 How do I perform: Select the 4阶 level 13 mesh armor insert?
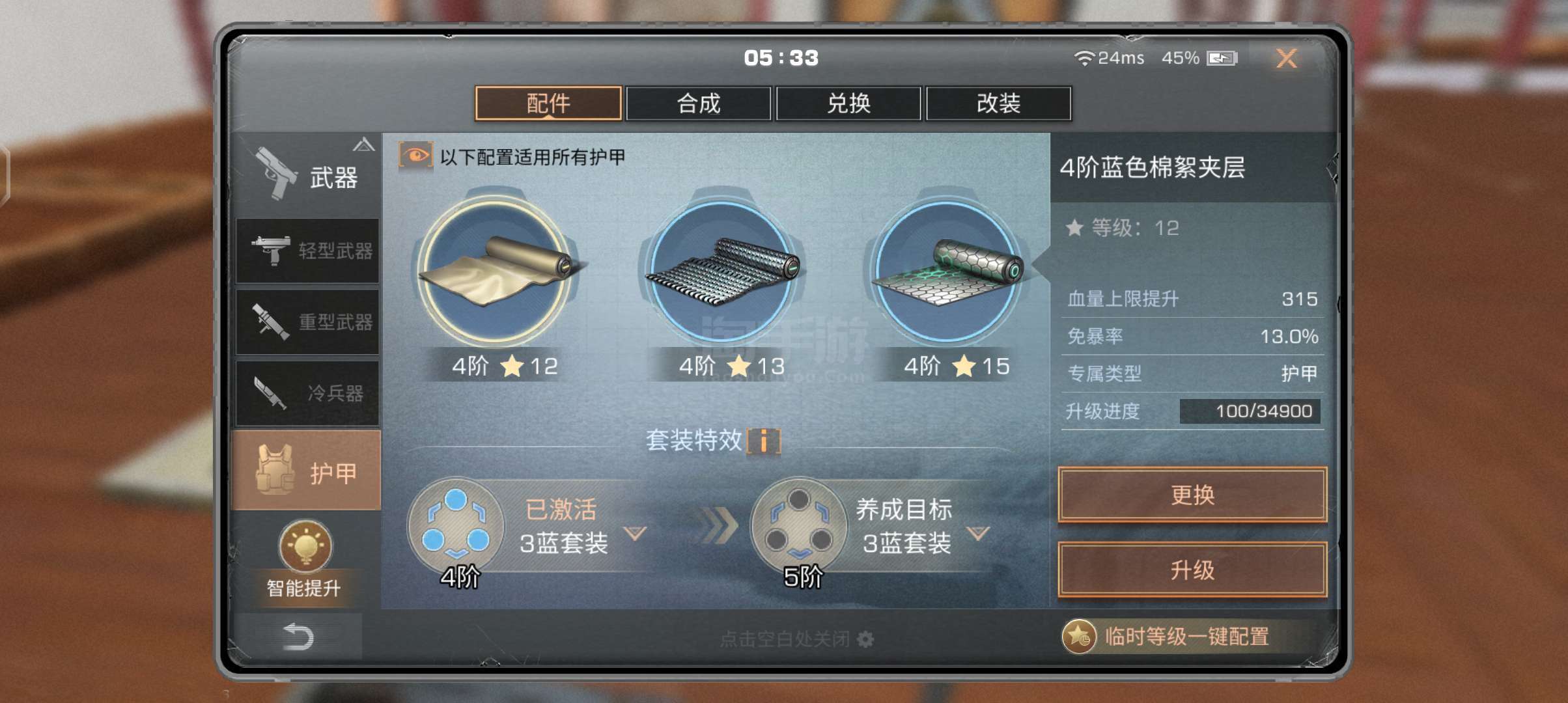pos(723,270)
